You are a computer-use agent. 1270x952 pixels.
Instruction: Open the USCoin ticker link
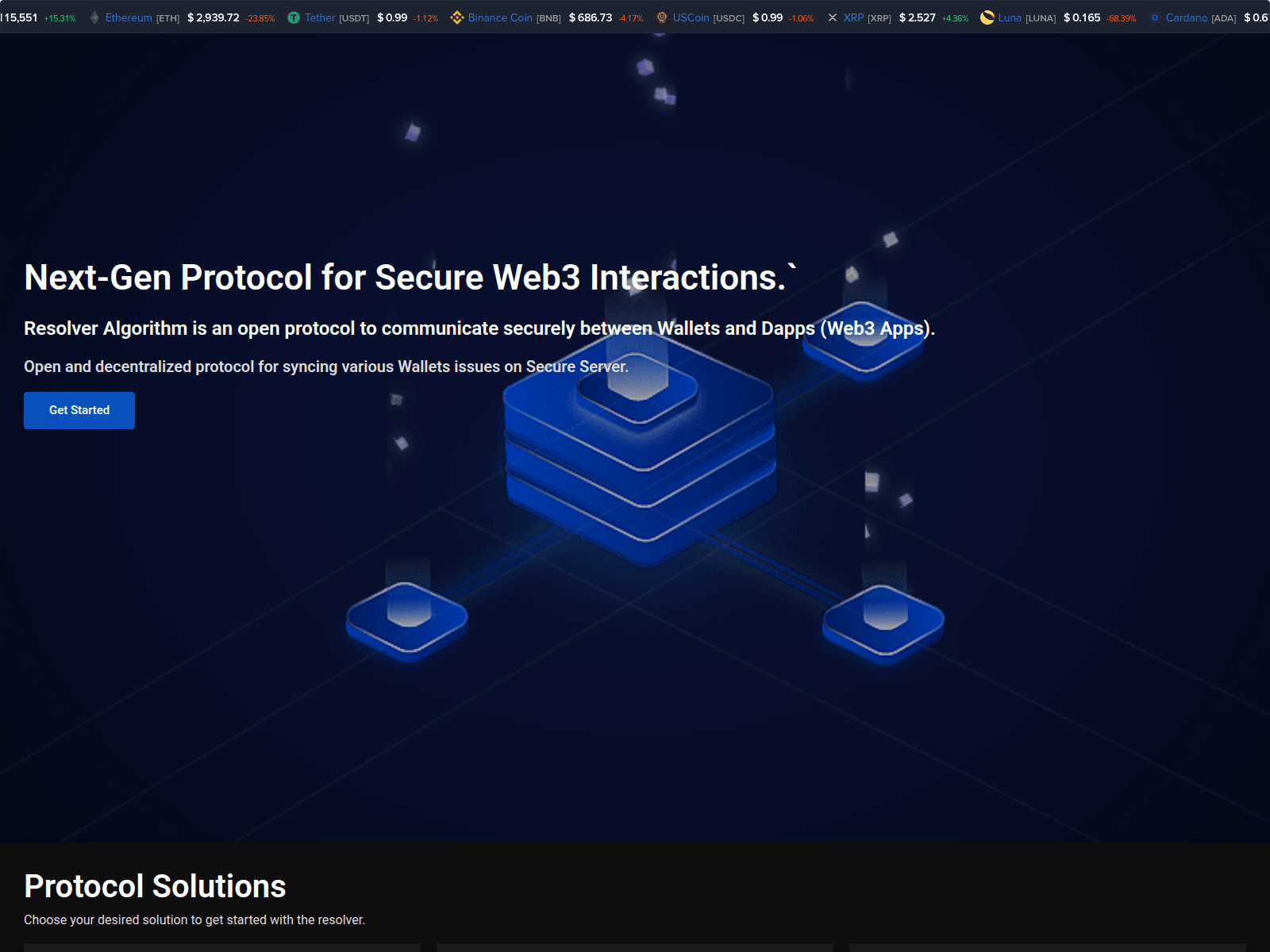pyautogui.click(x=691, y=17)
